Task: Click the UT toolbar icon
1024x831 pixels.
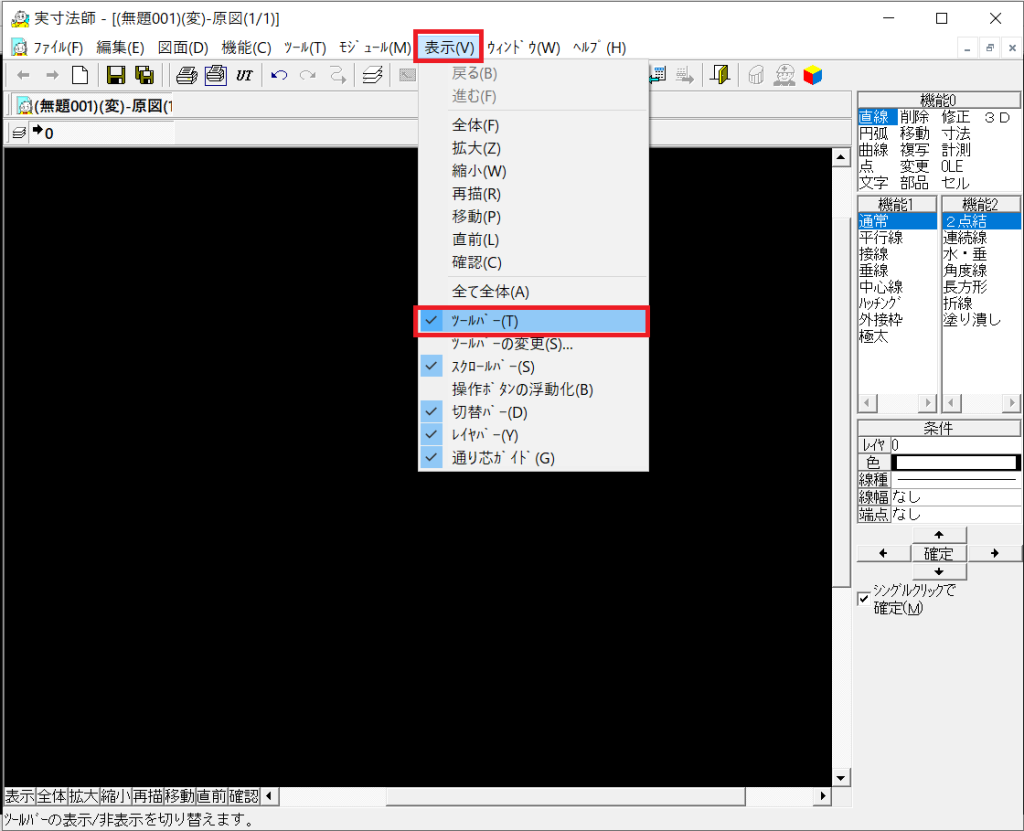Action: [244, 76]
